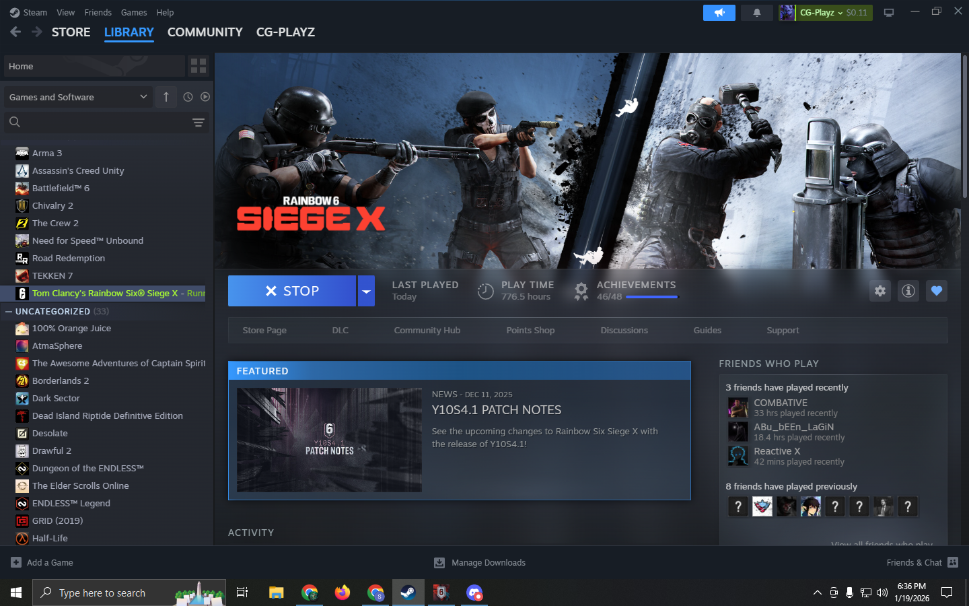This screenshot has height=606, width=969.
Task: Open the Windows Start menu
Action: (16, 592)
